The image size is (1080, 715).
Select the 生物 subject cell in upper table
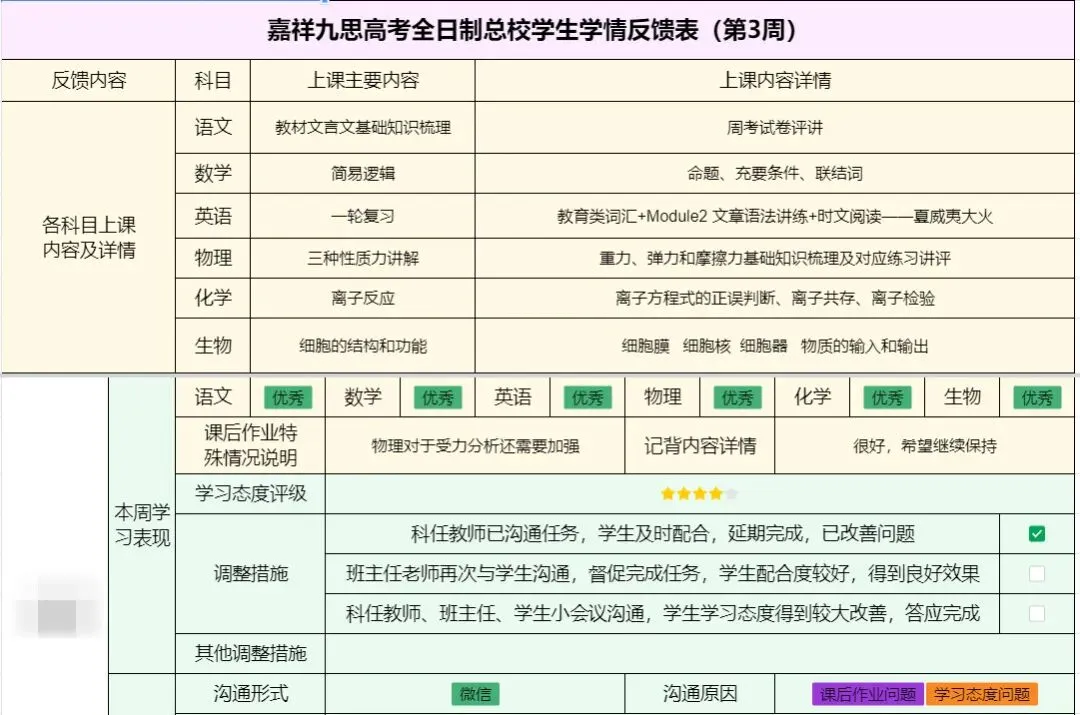click(x=213, y=346)
